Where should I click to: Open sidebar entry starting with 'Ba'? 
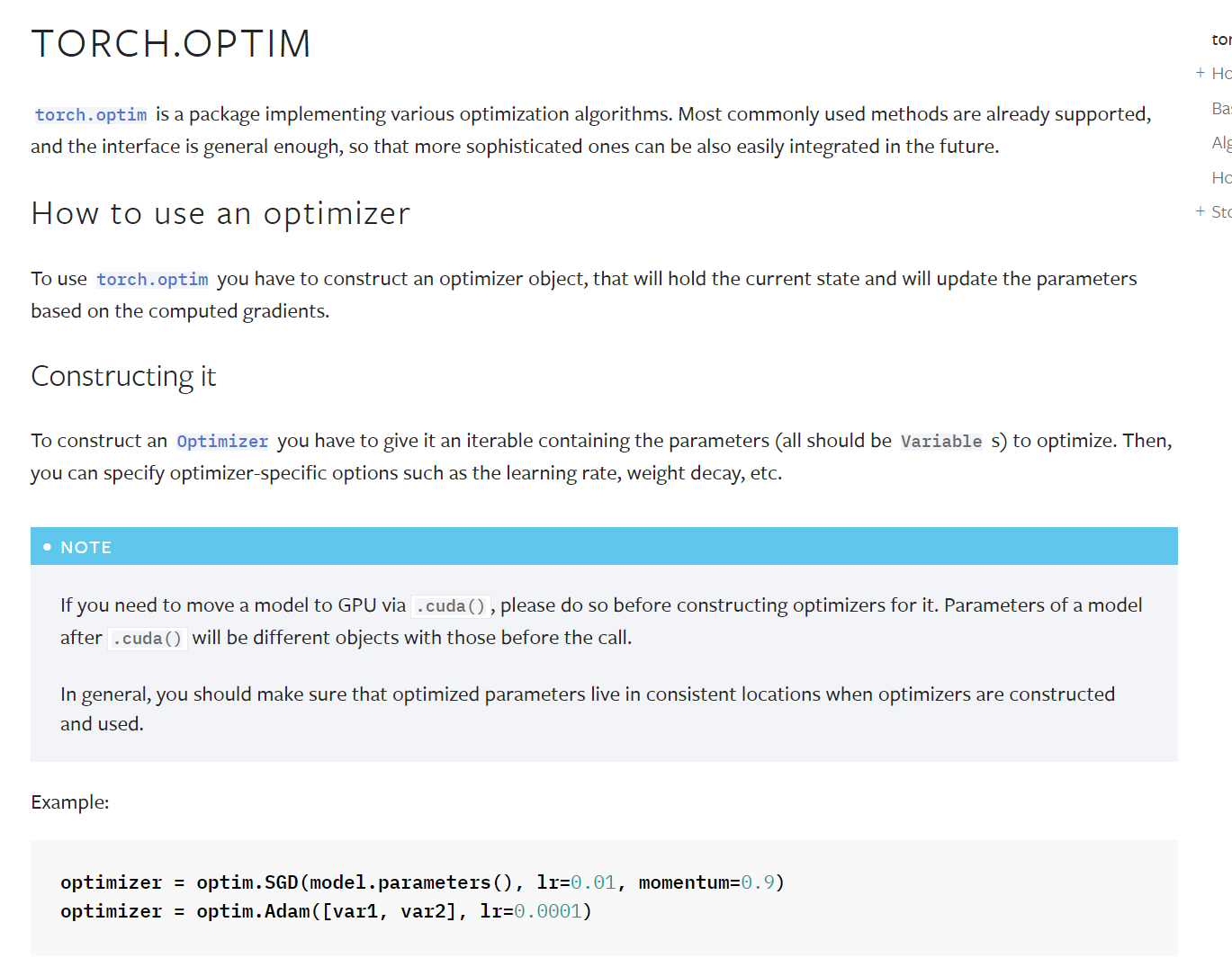coord(1221,108)
